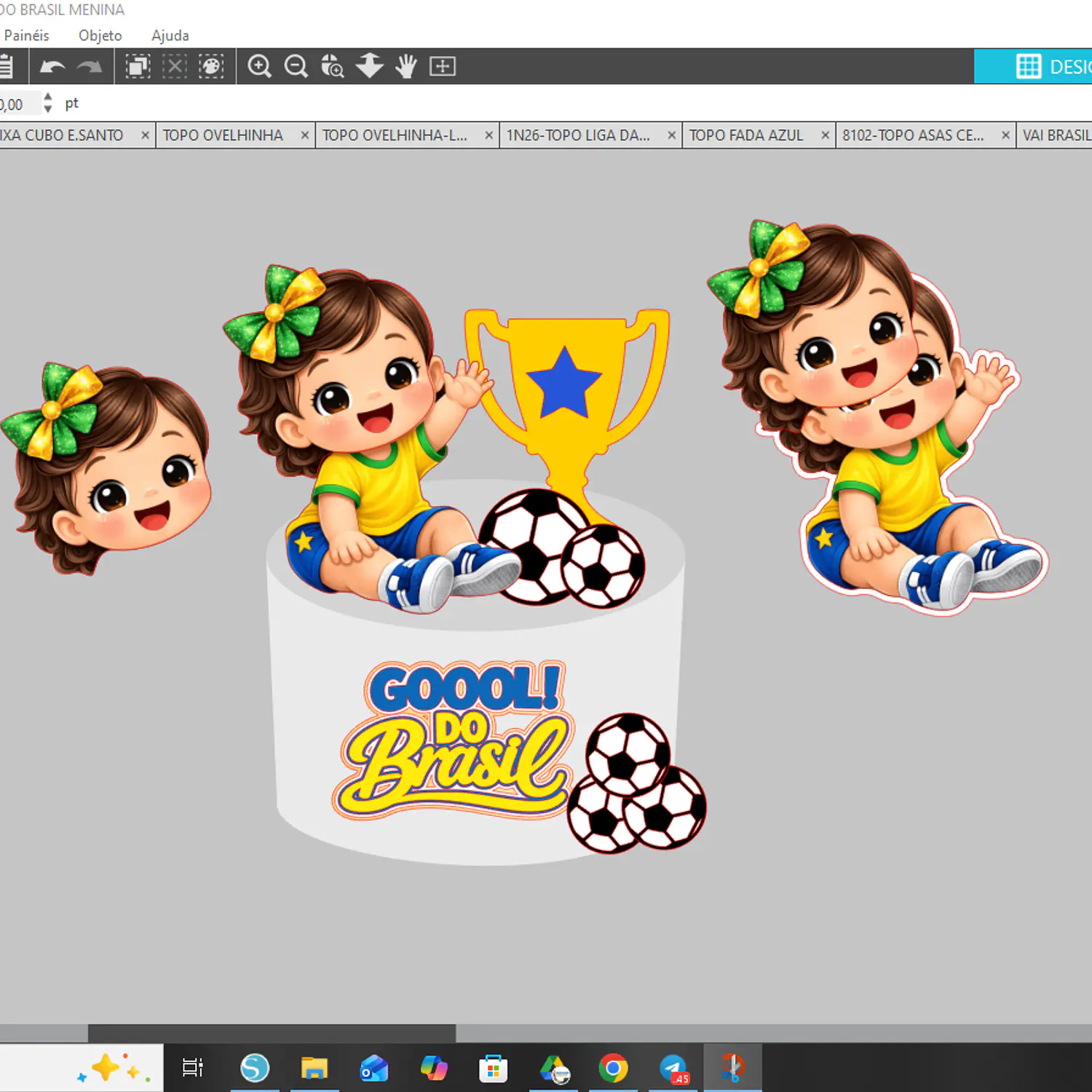Open File Explorer from the taskbar
Image resolution: width=1092 pixels, height=1092 pixels.
pyautogui.click(x=314, y=1068)
